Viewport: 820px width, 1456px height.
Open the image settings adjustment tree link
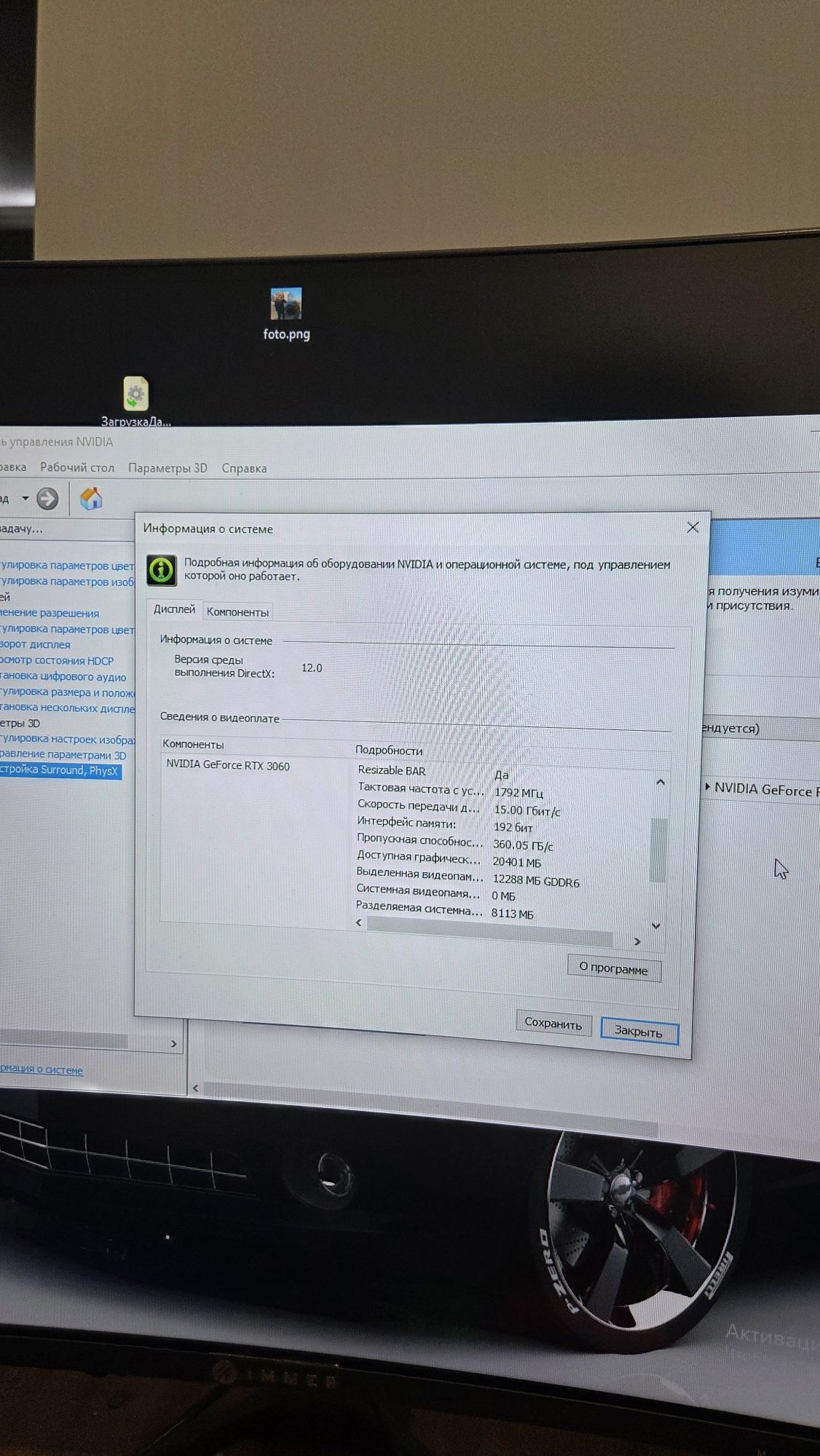tap(67, 739)
